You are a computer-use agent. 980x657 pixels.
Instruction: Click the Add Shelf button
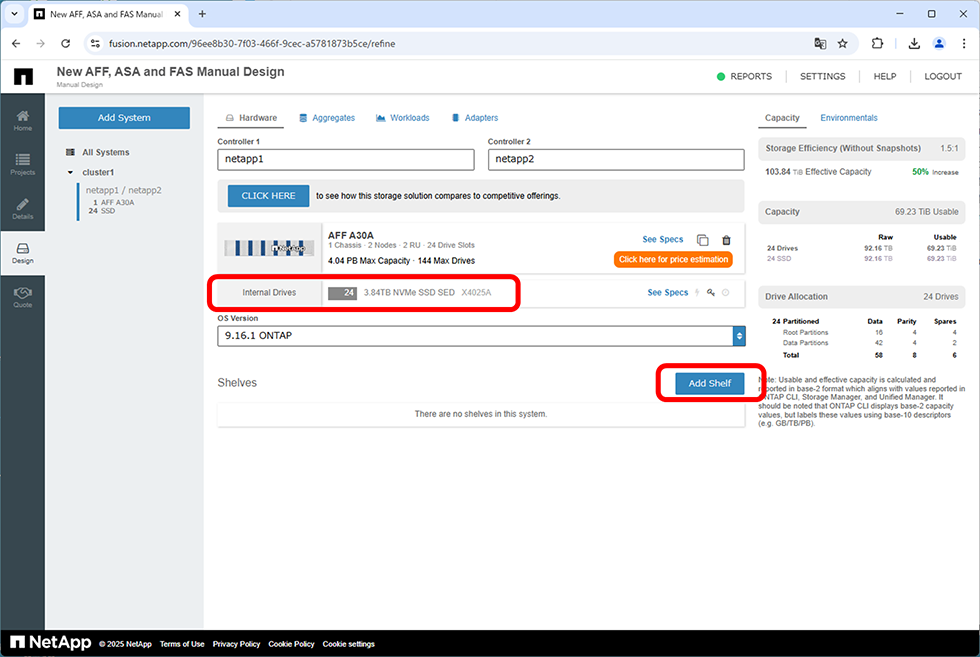pos(709,383)
